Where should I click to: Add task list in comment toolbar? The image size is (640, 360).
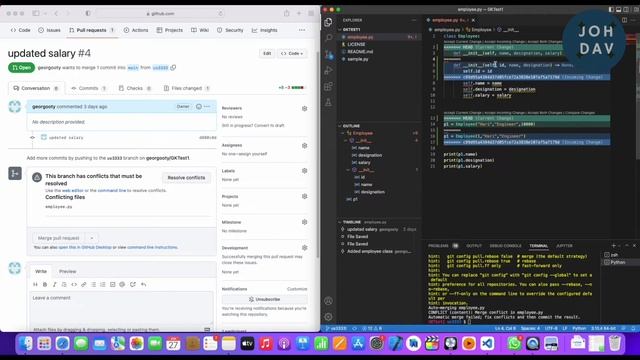point(113,284)
